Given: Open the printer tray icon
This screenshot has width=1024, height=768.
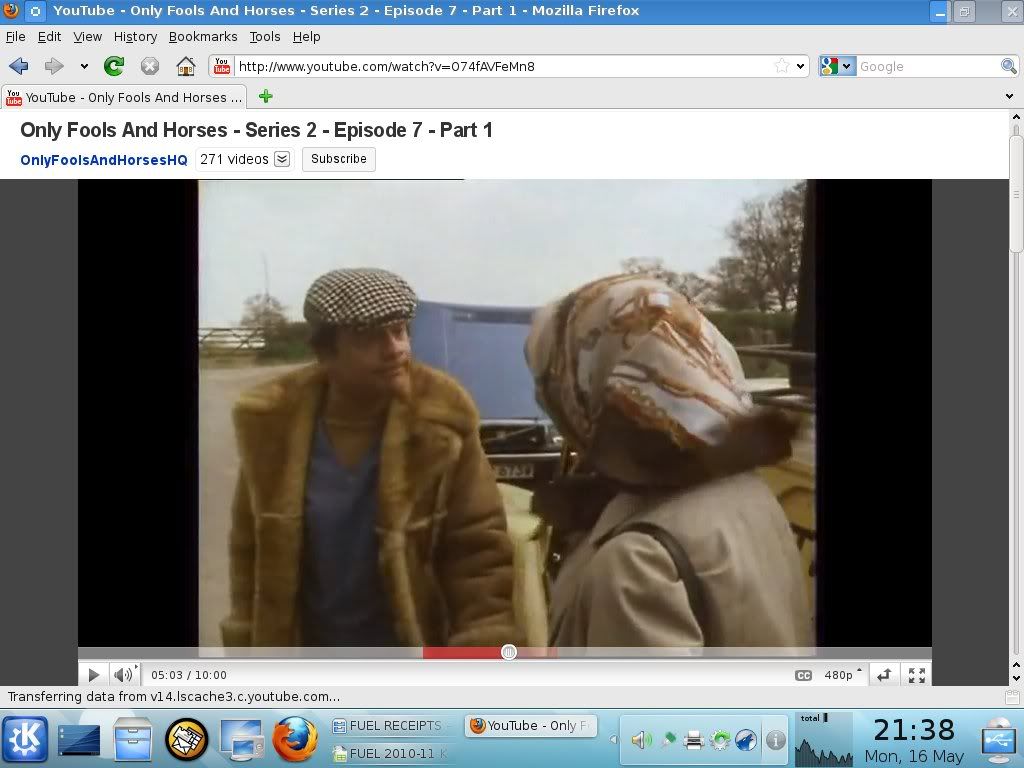Looking at the screenshot, I should (x=694, y=739).
